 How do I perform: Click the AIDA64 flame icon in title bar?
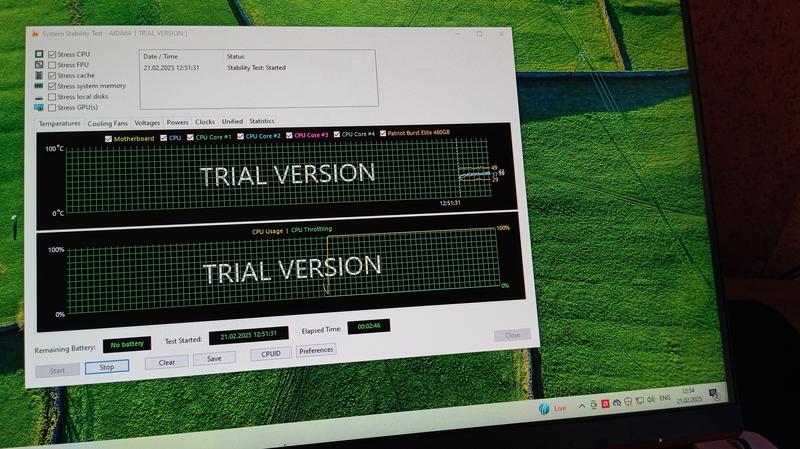coord(35,34)
